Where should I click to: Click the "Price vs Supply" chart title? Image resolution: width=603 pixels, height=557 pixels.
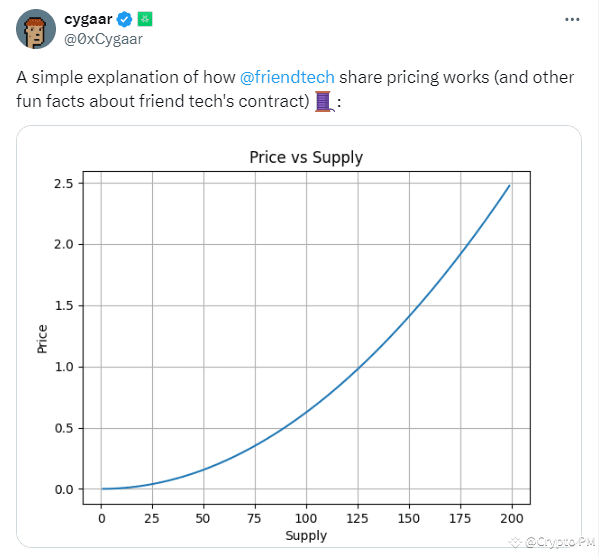click(x=305, y=157)
